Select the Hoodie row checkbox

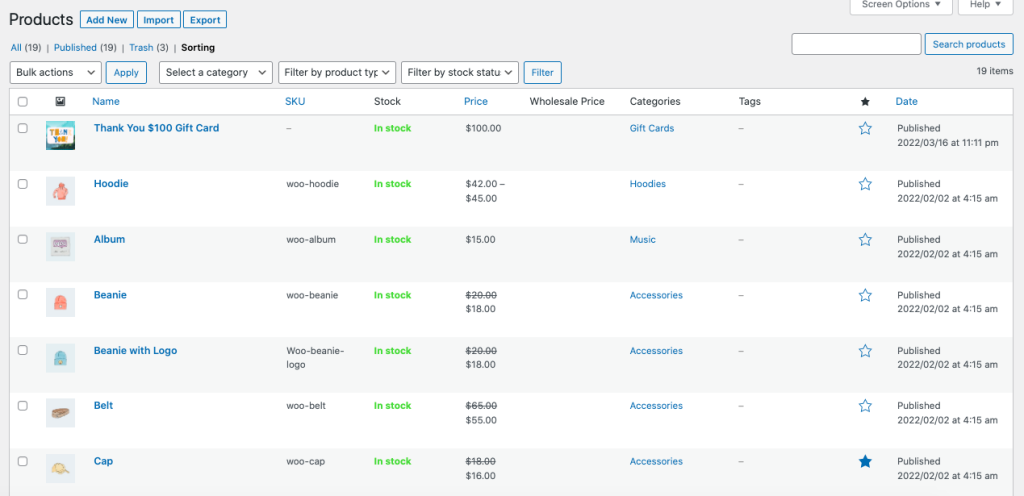pyautogui.click(x=23, y=184)
